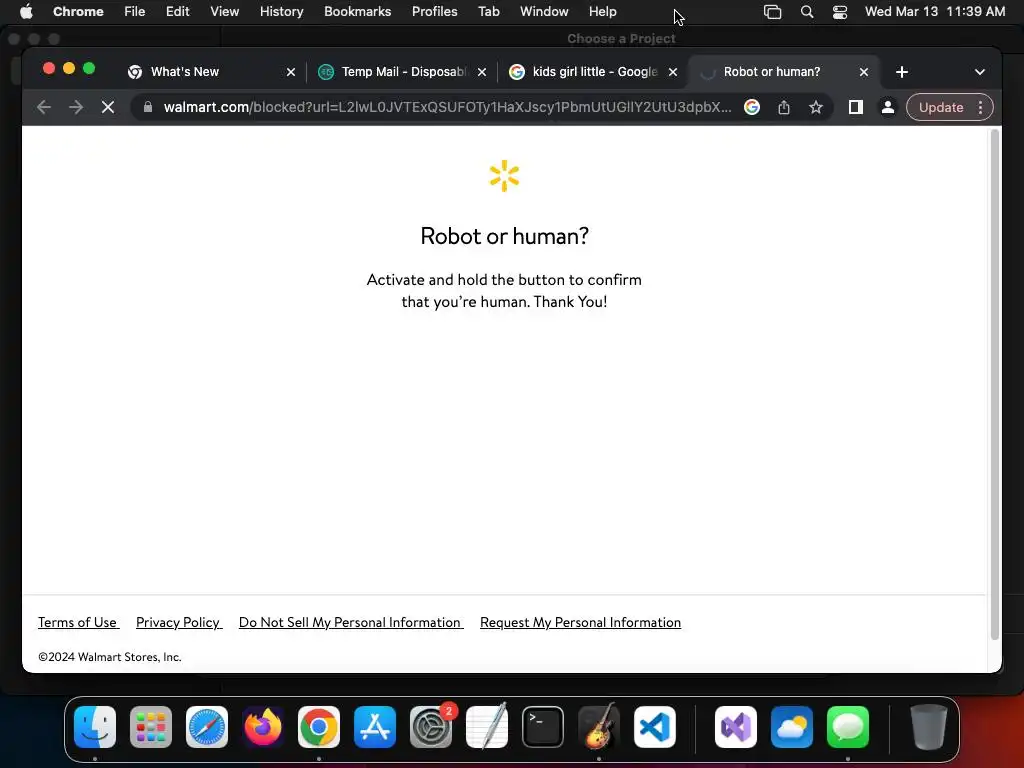Launch Firefox from the Dock
The height and width of the screenshot is (768, 1024).
263,727
